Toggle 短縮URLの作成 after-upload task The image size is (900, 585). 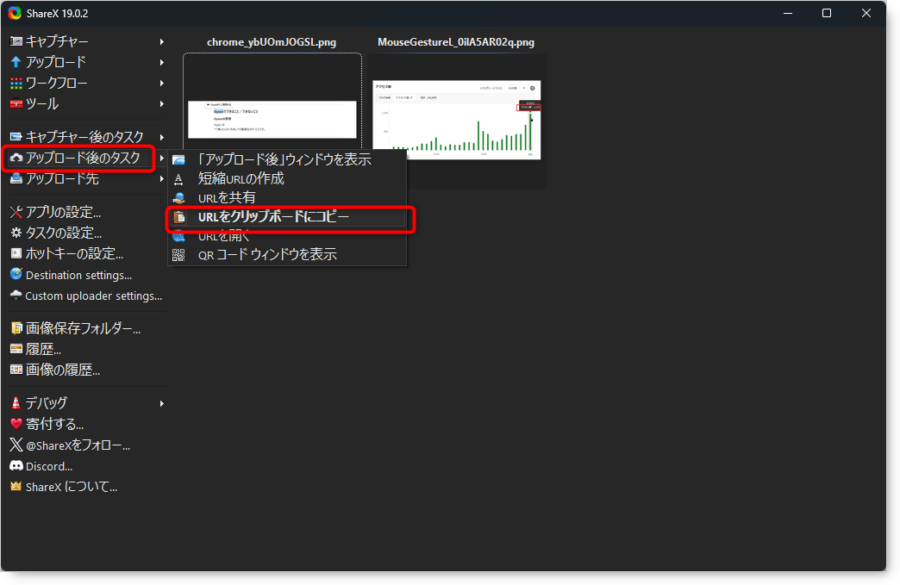240,179
